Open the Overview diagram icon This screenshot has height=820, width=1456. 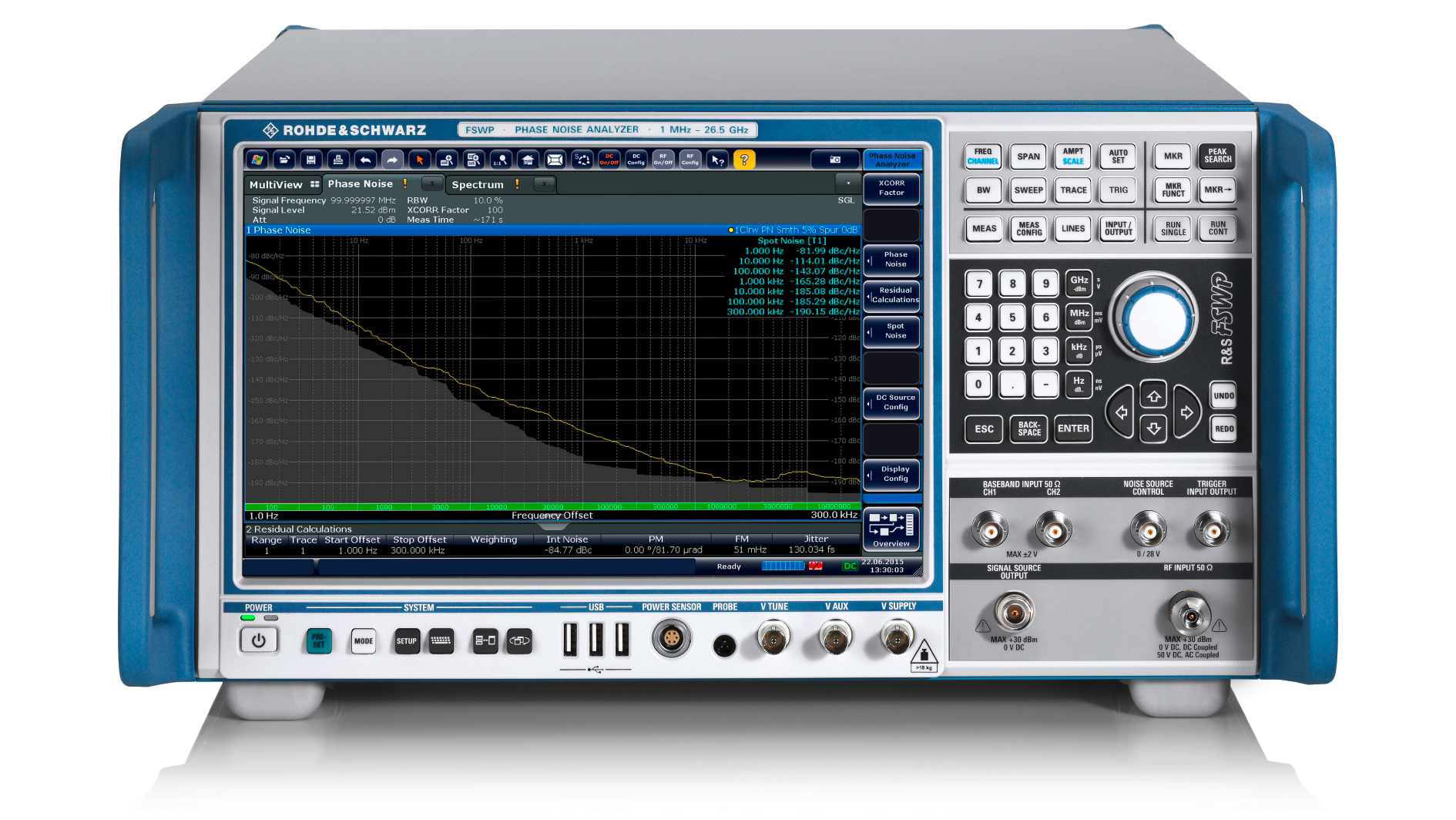891,528
